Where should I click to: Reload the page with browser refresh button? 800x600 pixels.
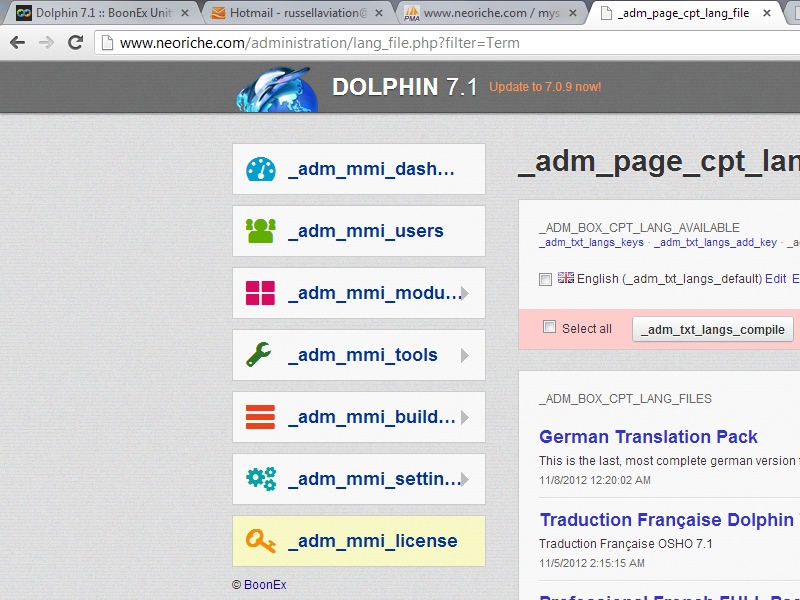click(x=75, y=43)
